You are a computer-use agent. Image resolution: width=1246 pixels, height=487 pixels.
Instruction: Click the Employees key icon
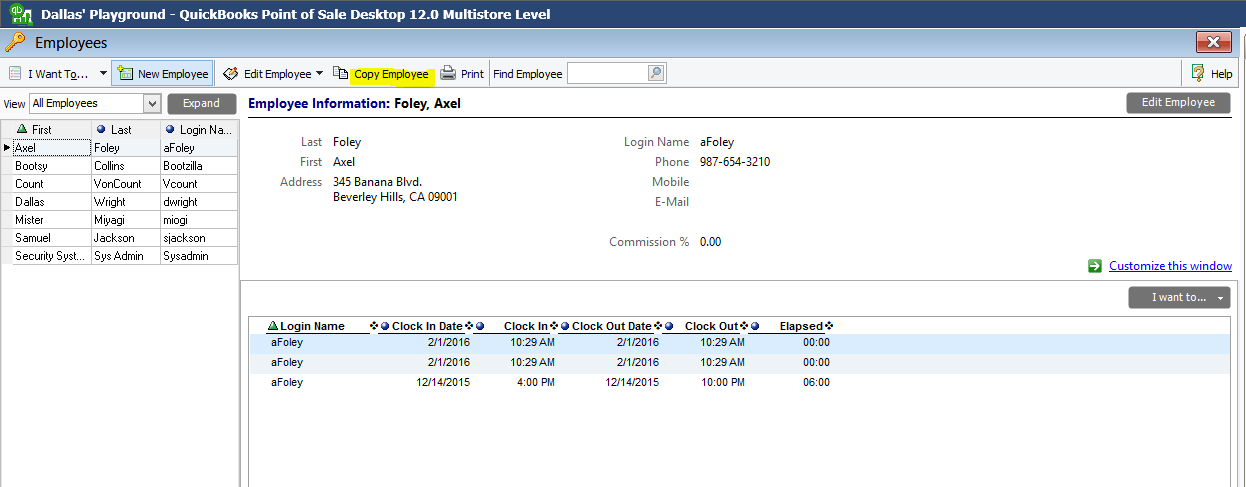[x=15, y=42]
